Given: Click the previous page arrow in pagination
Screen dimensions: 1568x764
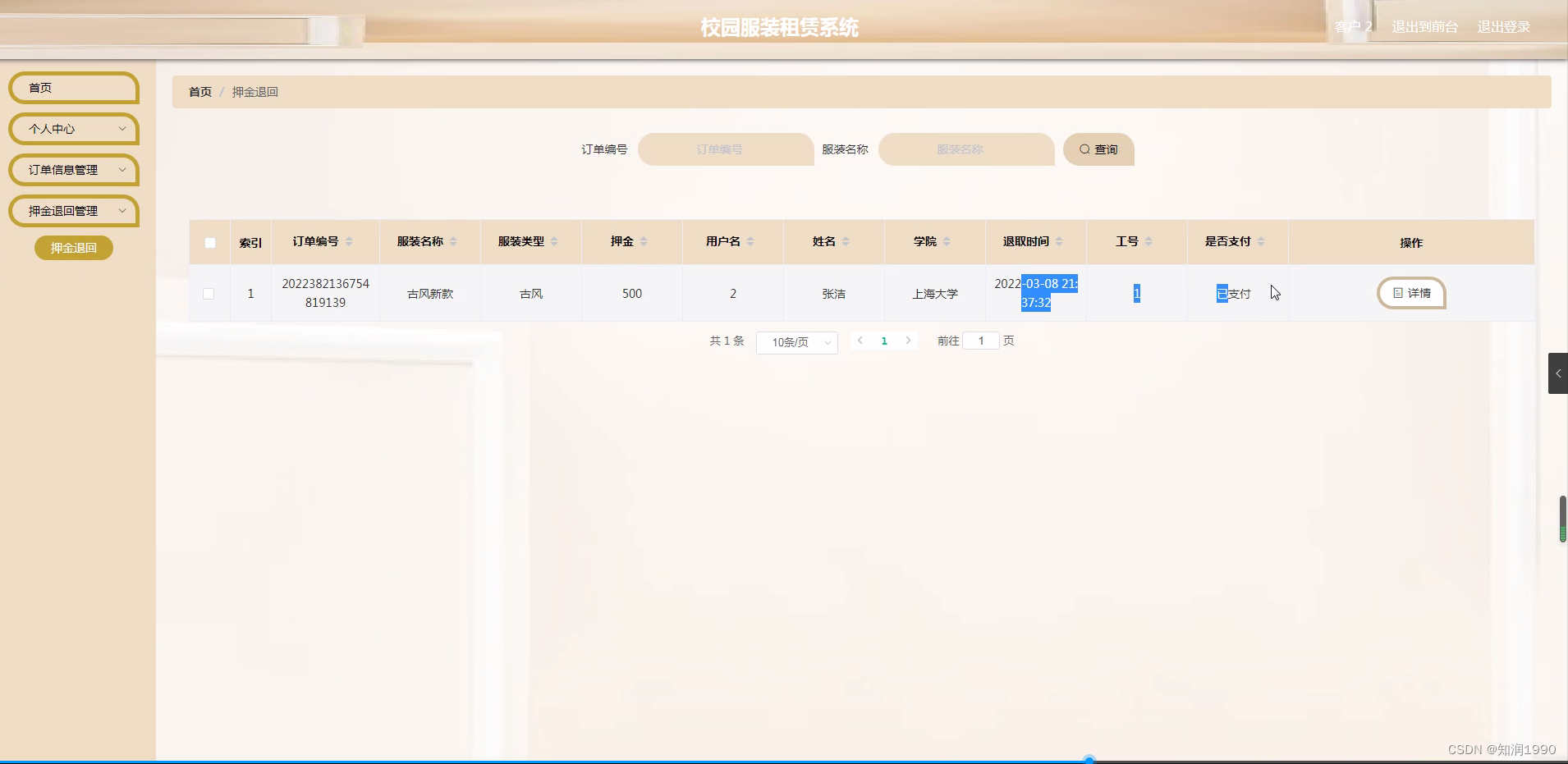Looking at the screenshot, I should point(860,341).
